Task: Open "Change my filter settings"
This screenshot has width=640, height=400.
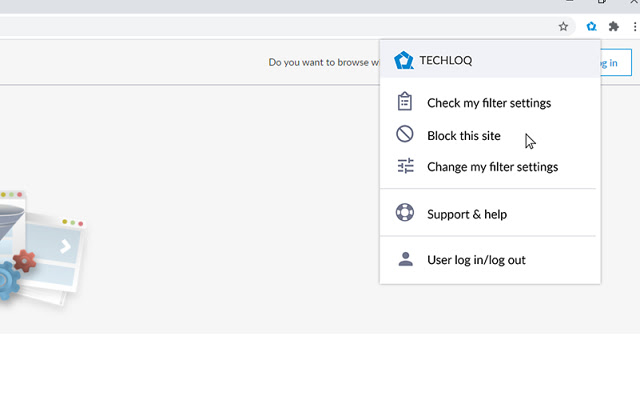Action: [492, 167]
